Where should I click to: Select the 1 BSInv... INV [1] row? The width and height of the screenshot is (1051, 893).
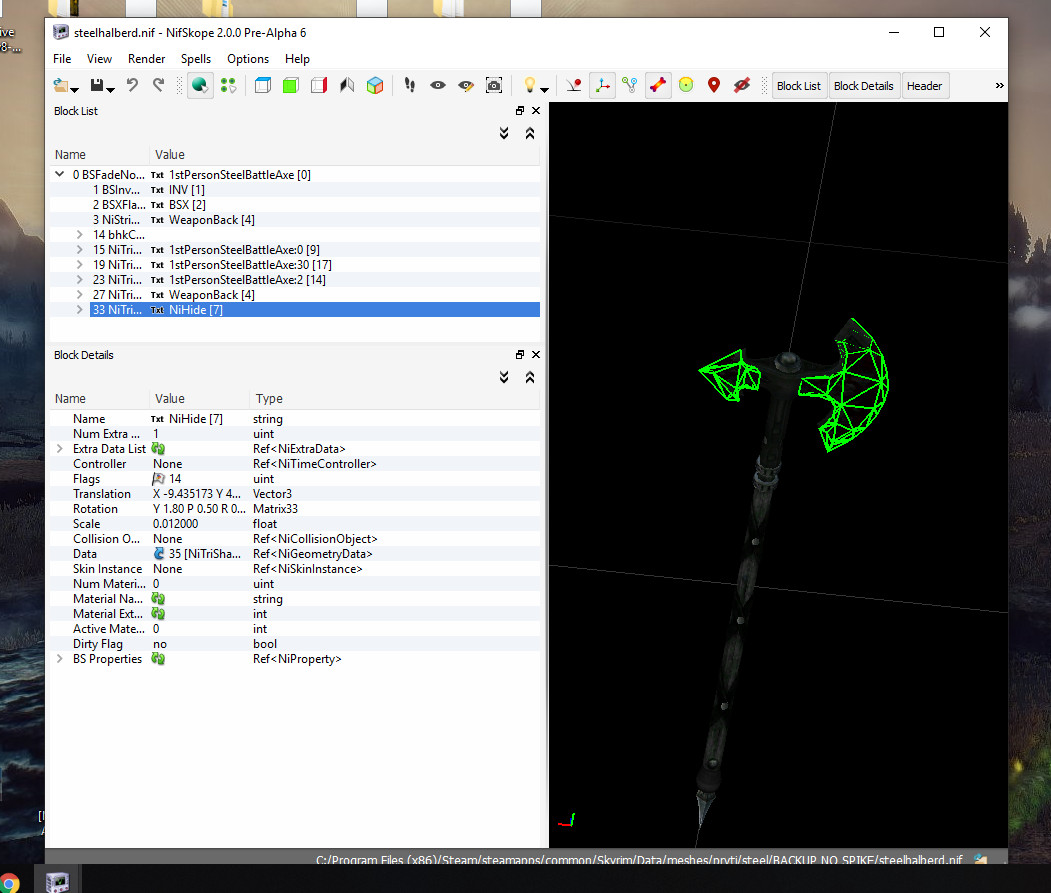click(x=295, y=190)
